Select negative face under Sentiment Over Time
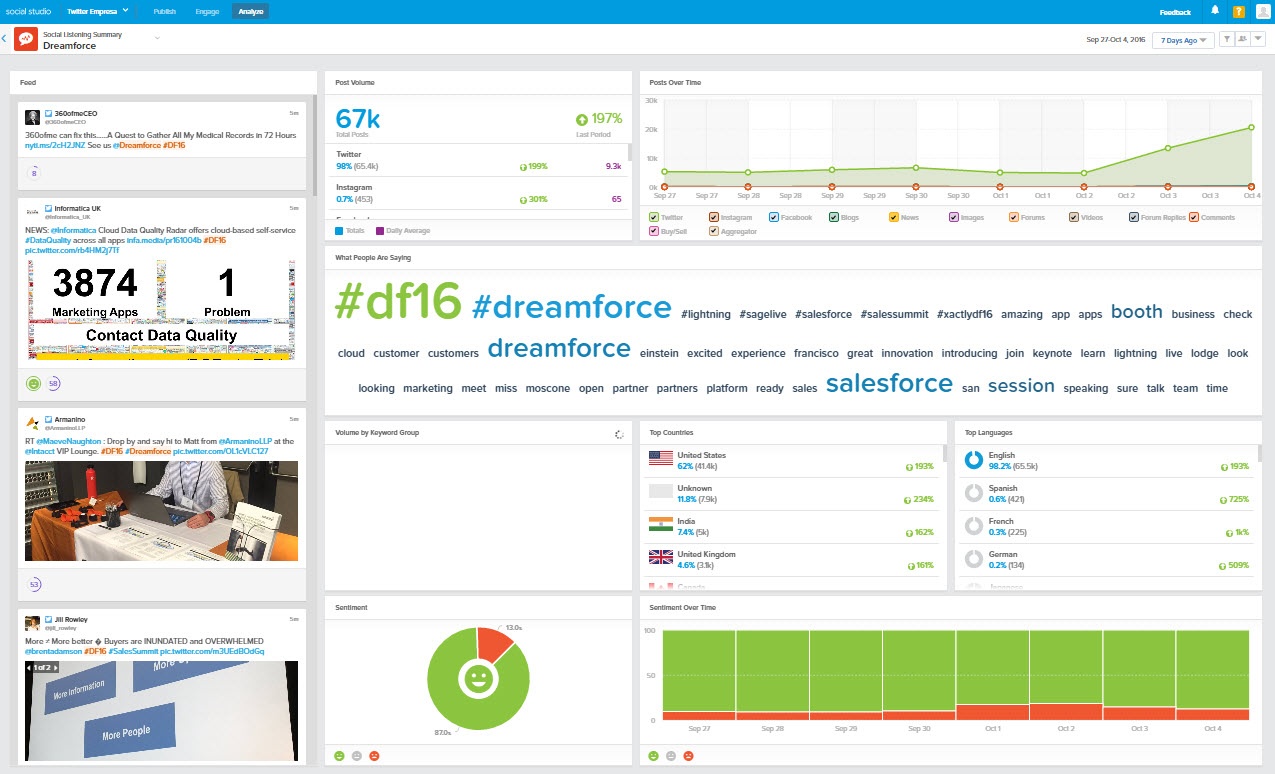Screen dimensions: 1275x774 pos(688,756)
